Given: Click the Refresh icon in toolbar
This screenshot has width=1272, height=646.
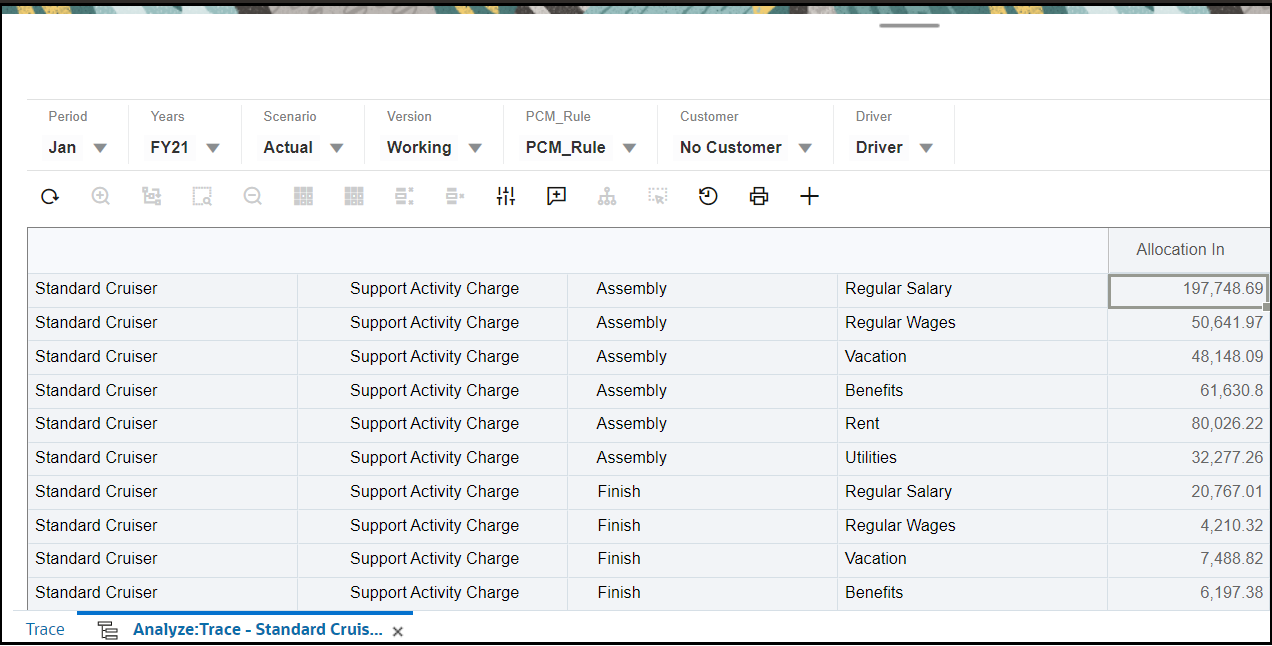Looking at the screenshot, I should point(50,197).
